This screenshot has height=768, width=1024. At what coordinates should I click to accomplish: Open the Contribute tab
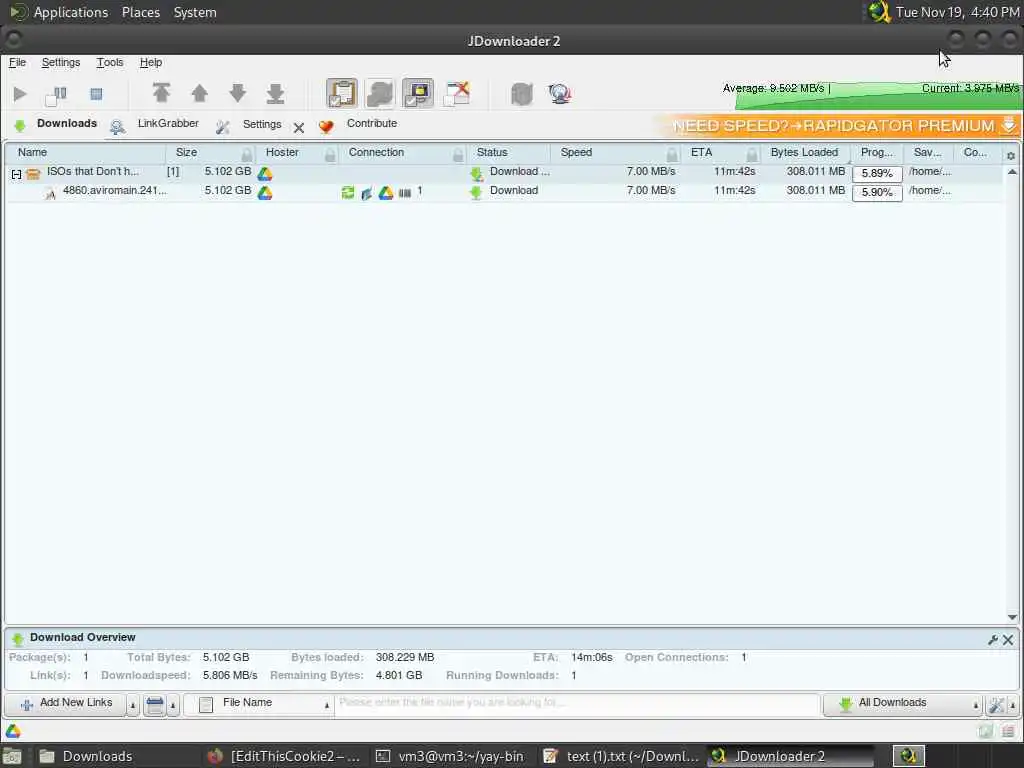[x=359, y=124]
